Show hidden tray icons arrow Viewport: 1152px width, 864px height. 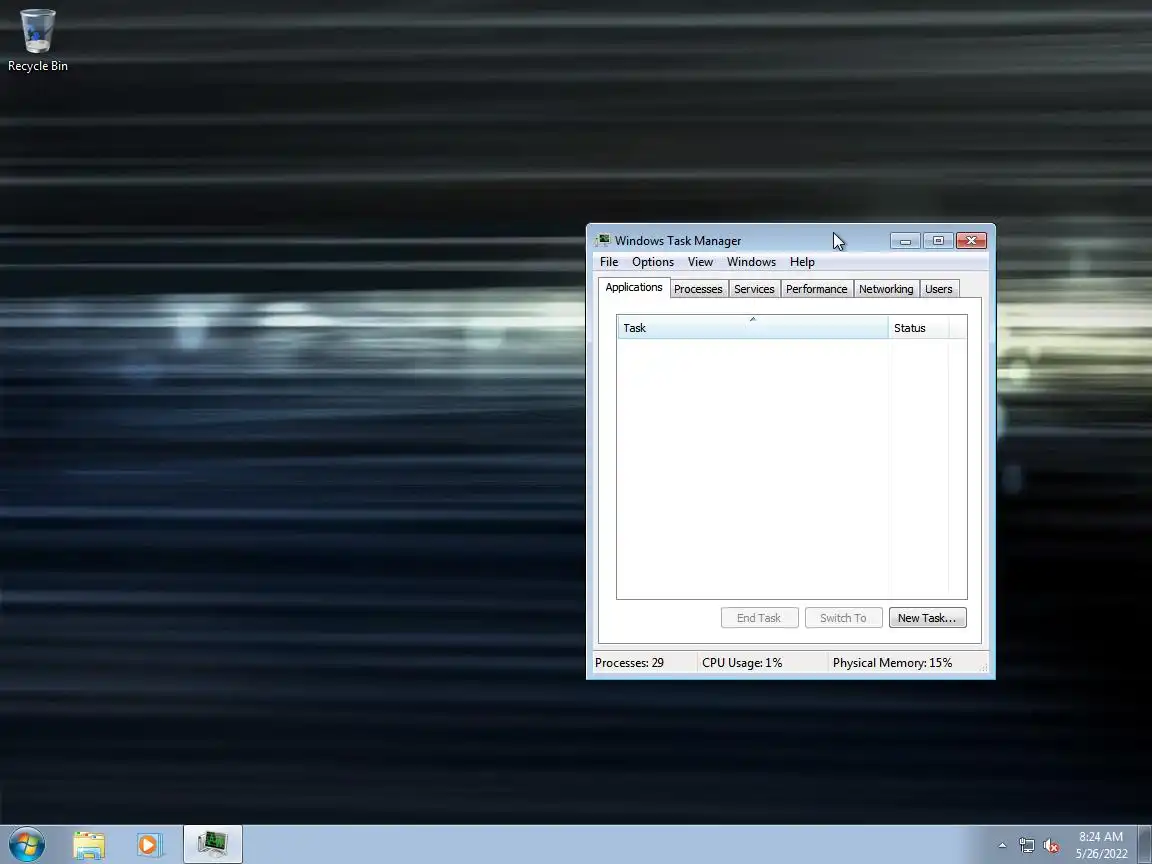coord(1002,846)
